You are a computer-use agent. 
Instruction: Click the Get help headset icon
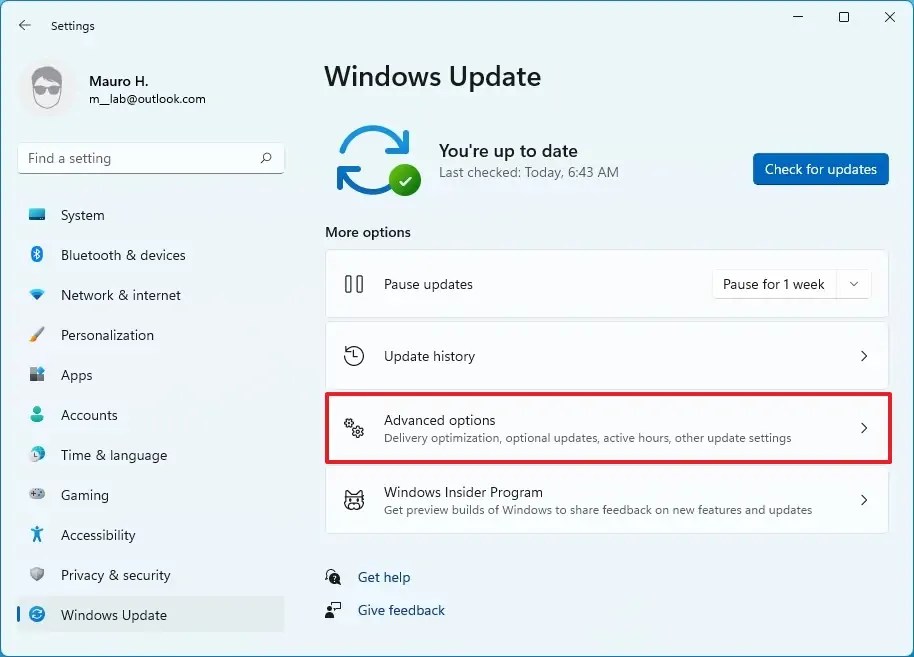[x=333, y=577]
